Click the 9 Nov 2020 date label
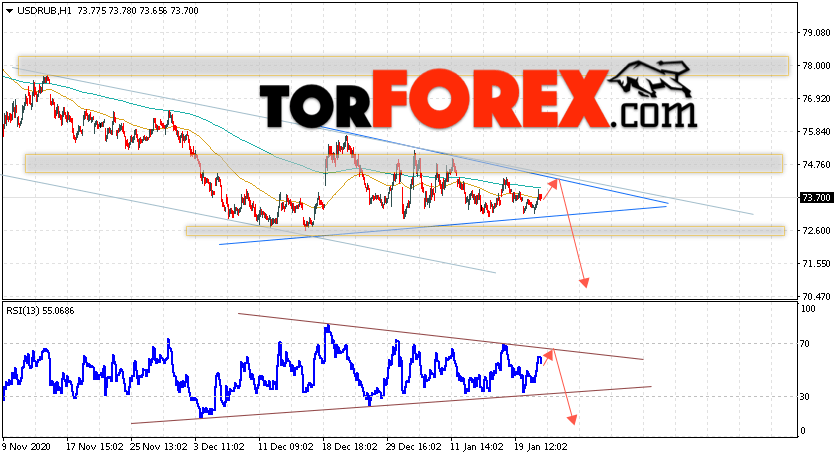This screenshot has height=458, width=838. pyautogui.click(x=26, y=446)
